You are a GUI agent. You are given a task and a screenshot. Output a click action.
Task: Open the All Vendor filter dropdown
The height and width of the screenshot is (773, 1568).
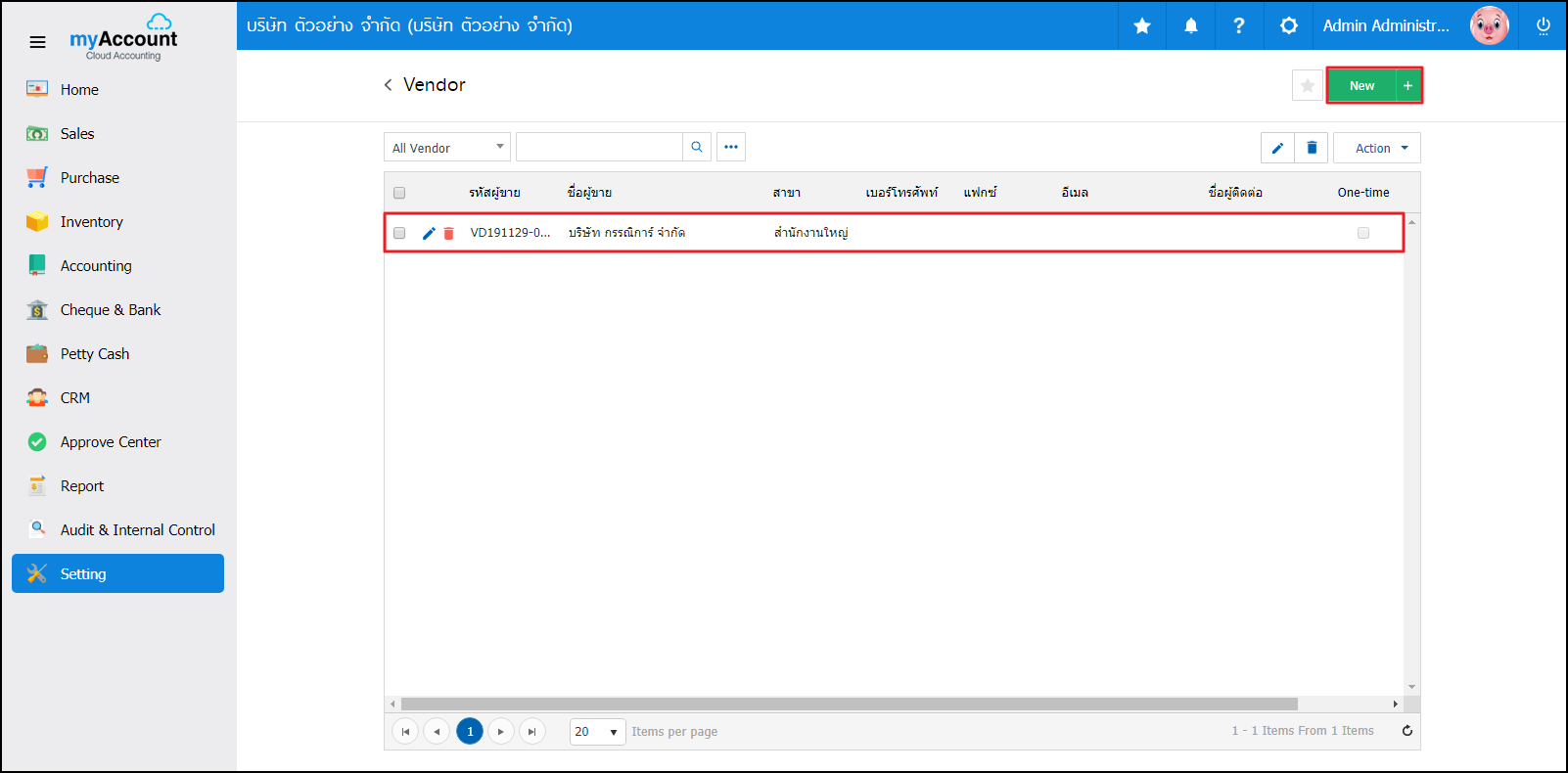[x=447, y=148]
